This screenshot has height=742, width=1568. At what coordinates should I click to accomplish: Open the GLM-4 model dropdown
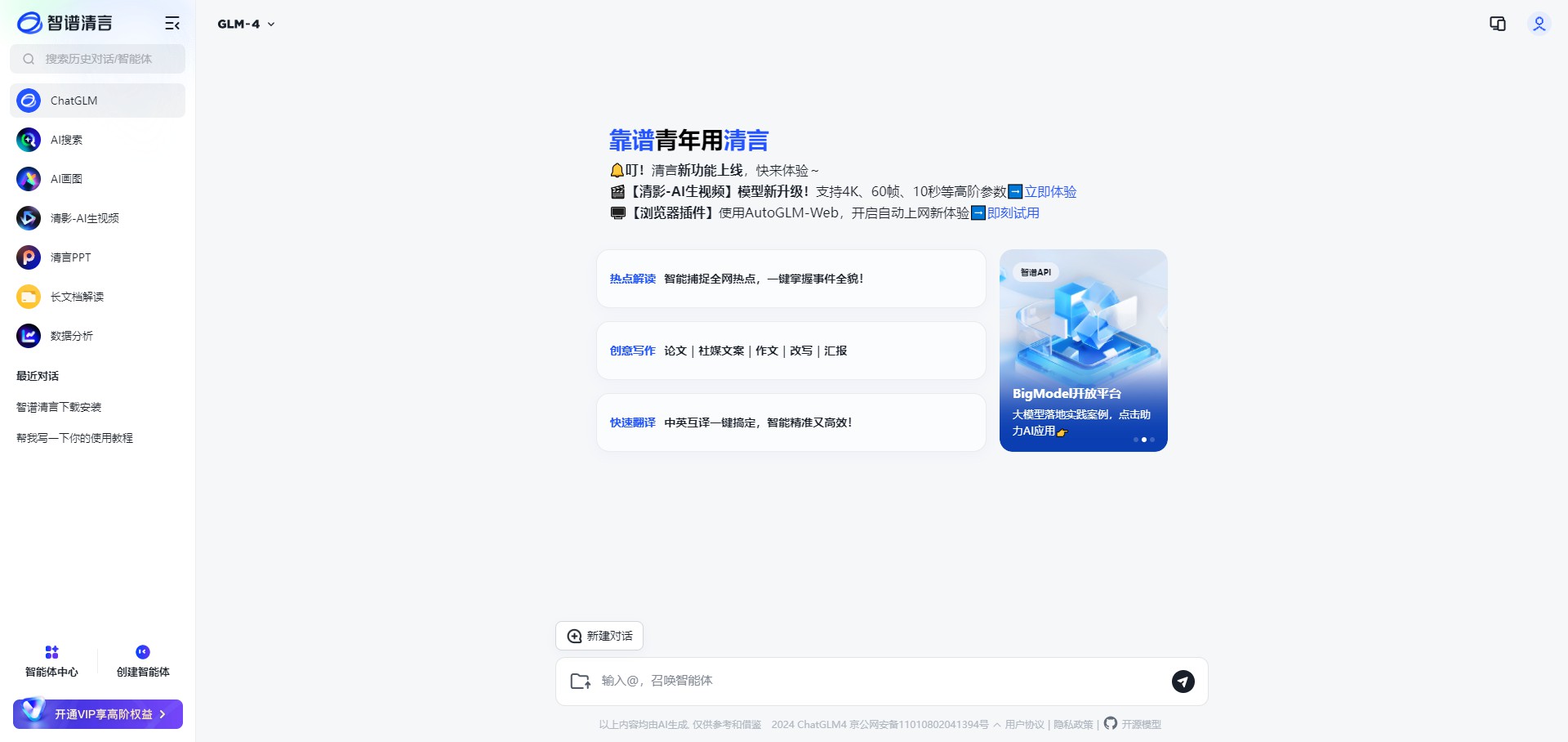[246, 25]
